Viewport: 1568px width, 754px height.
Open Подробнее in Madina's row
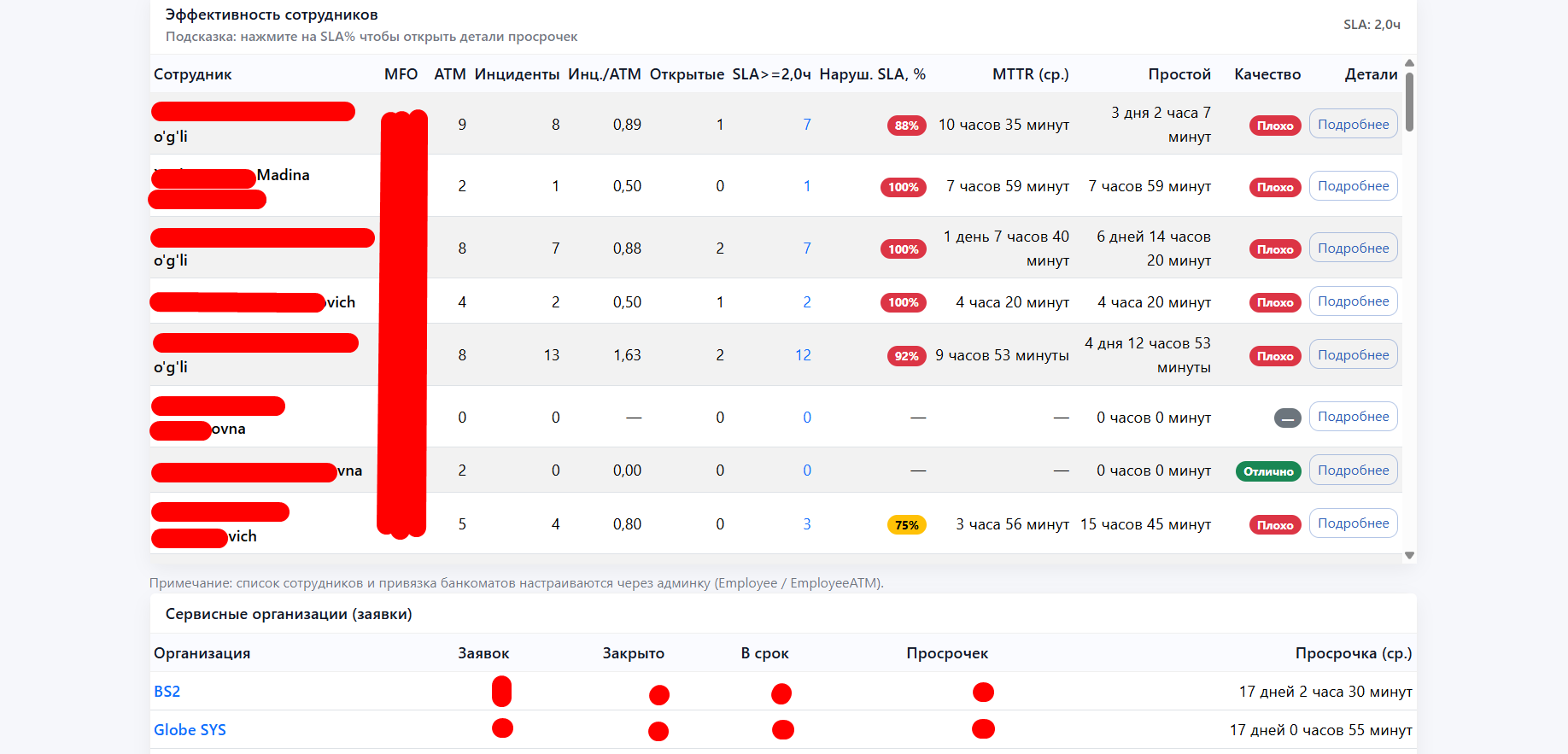(1353, 186)
